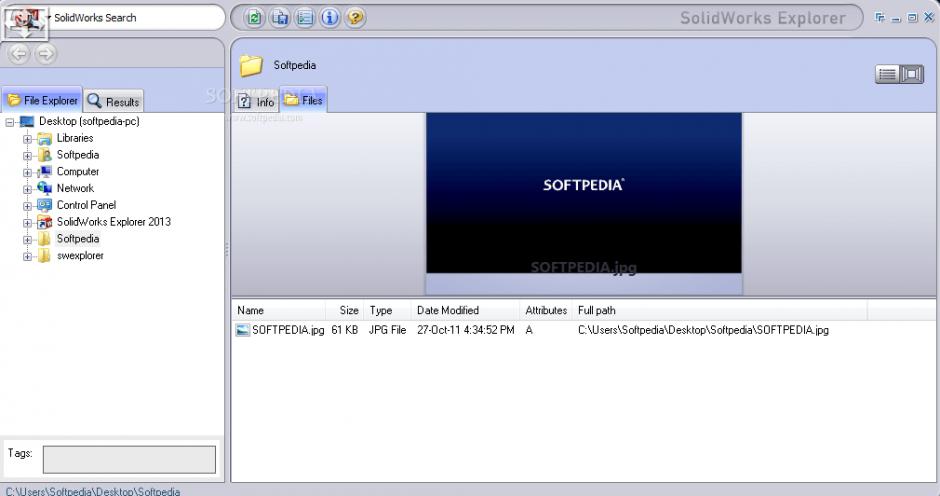Click the status bar path C:\Users\Softpedia\Desktop\Softpedia
The image size is (940, 496).
tap(93, 491)
